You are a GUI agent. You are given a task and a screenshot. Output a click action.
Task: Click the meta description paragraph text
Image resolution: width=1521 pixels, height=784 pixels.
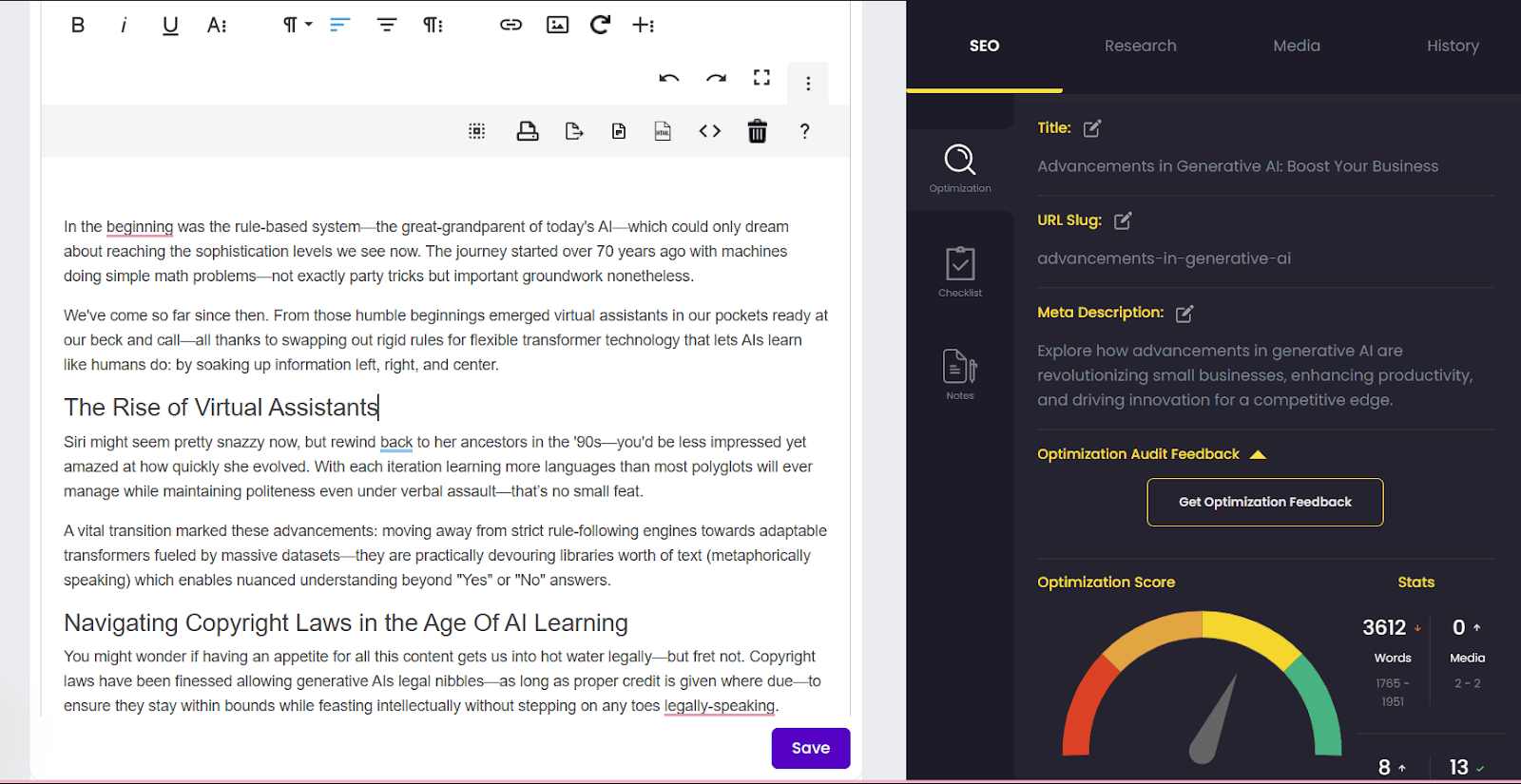(1255, 375)
